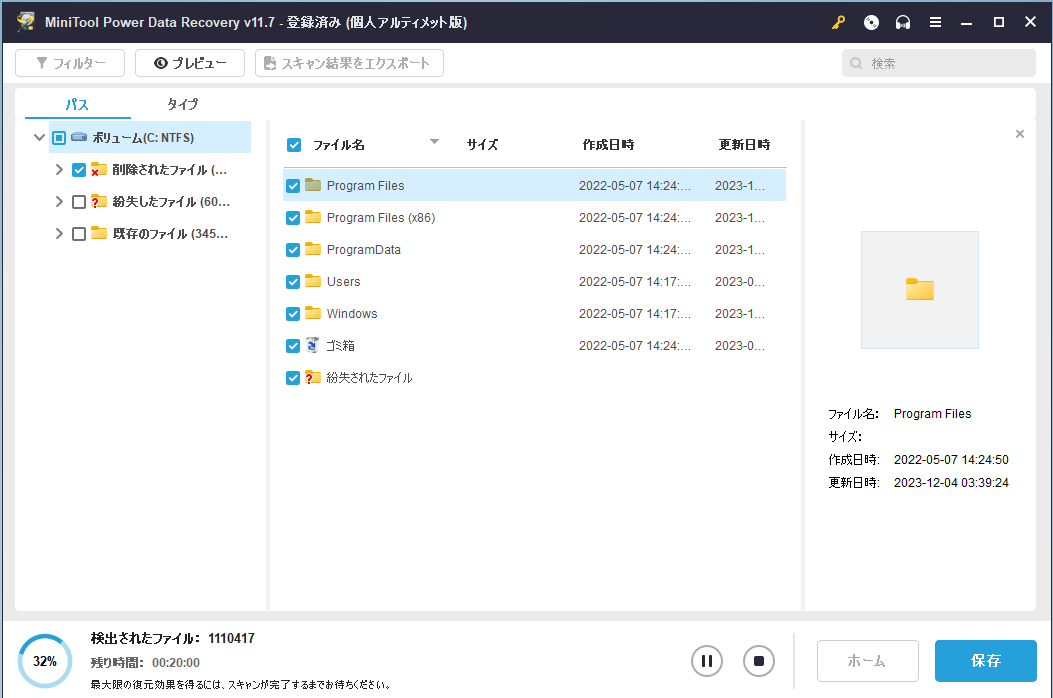The height and width of the screenshot is (698, 1053).
Task: Sort by the 作成日時 column header
Action: click(x=608, y=144)
